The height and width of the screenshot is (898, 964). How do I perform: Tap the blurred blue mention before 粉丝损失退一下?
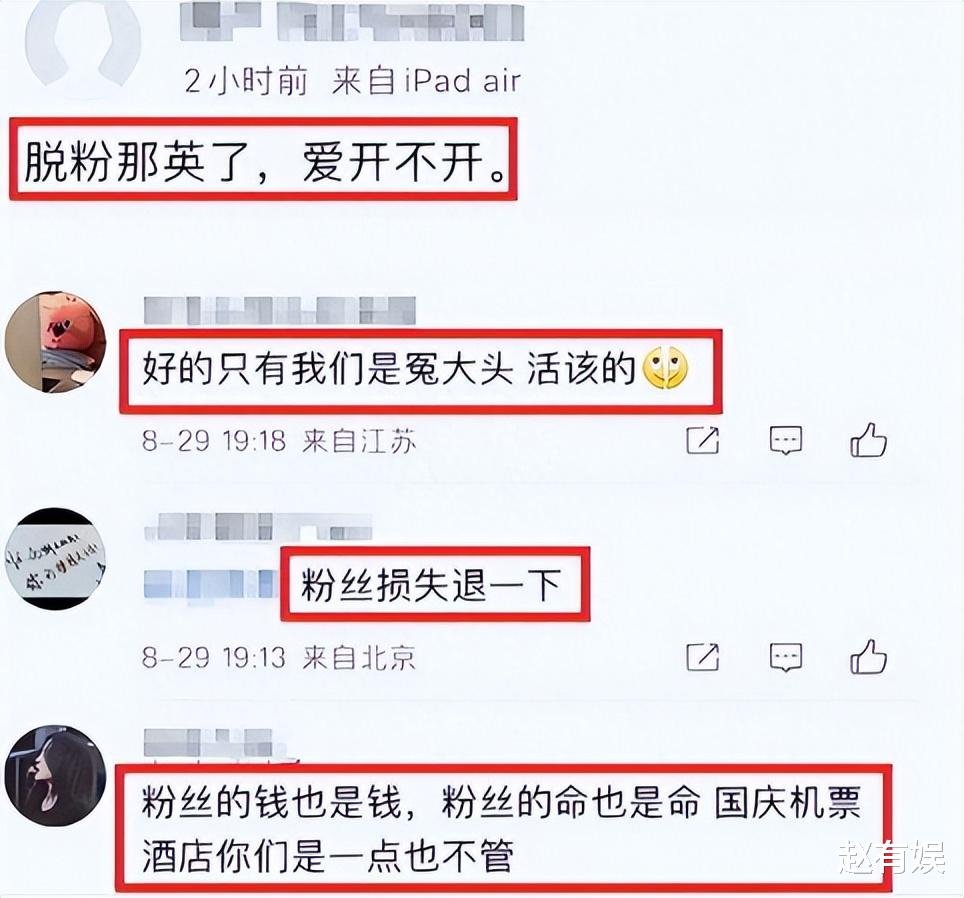pos(211,584)
